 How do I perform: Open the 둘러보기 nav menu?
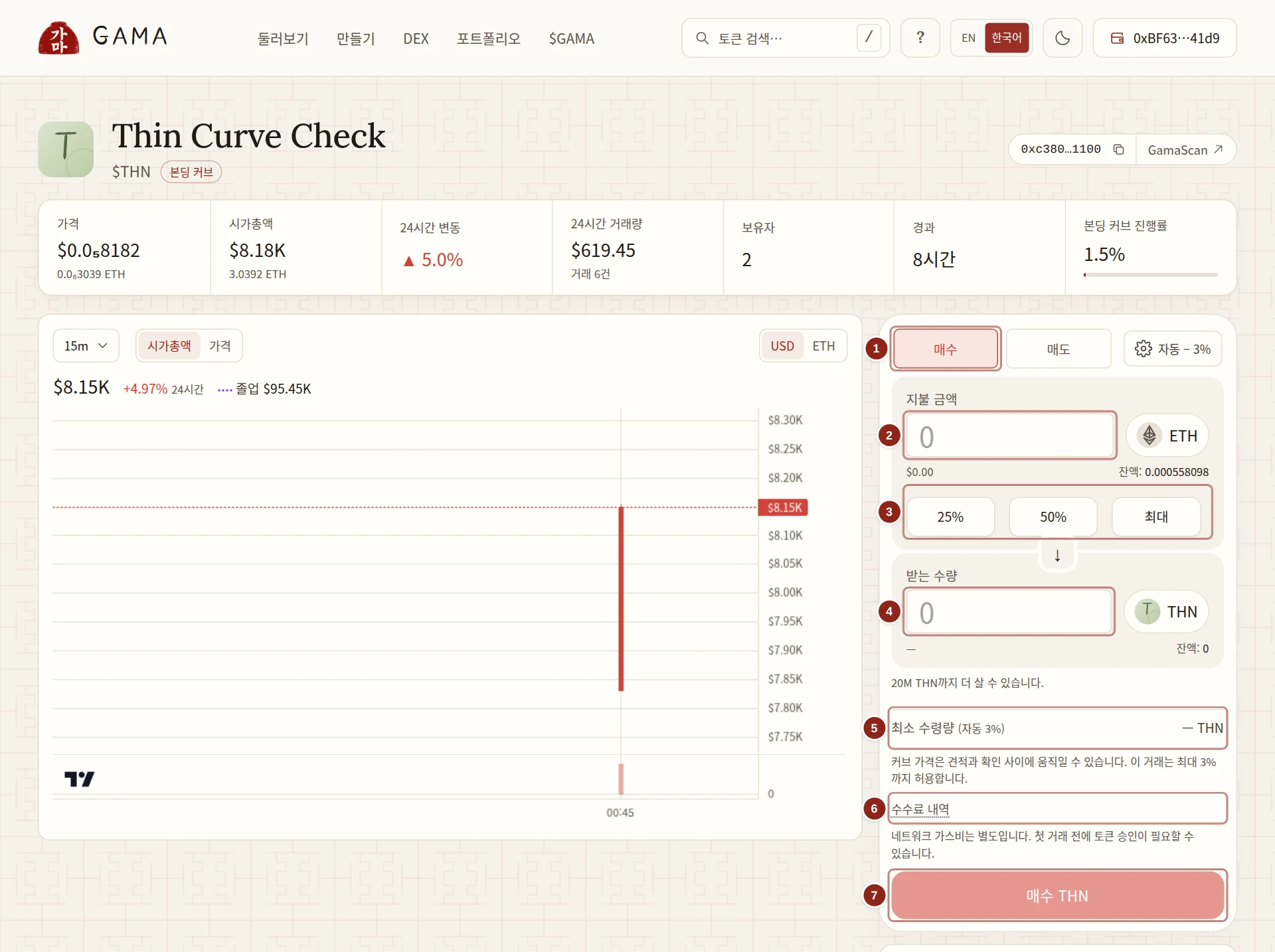(x=283, y=39)
